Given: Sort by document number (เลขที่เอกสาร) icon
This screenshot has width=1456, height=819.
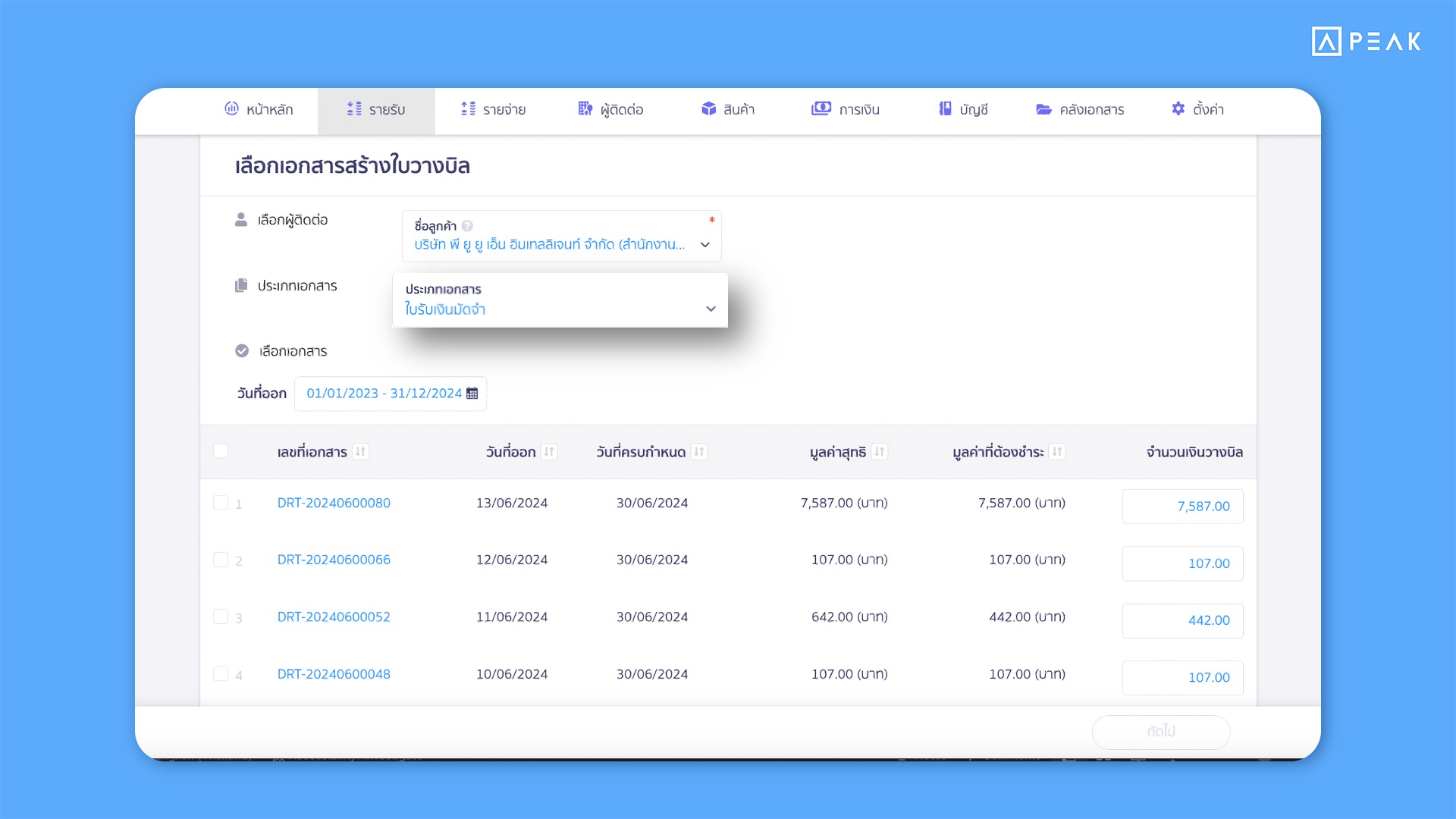Looking at the screenshot, I should pos(360,452).
